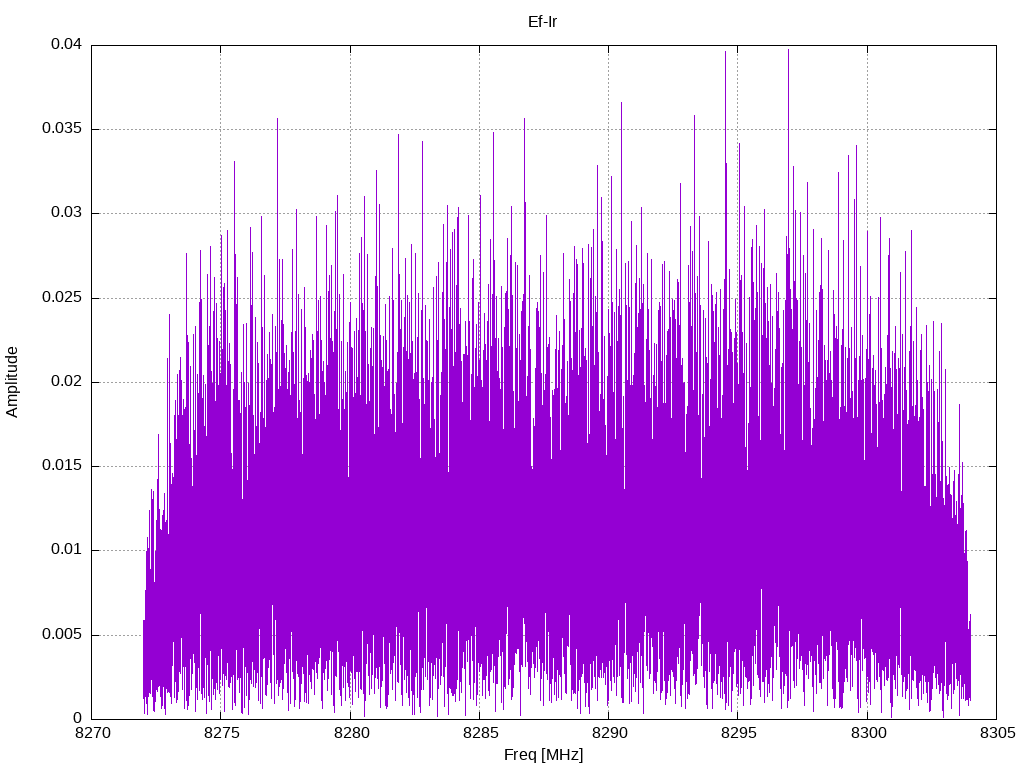Click the 8275 x-axis tick label

[x=221, y=733]
